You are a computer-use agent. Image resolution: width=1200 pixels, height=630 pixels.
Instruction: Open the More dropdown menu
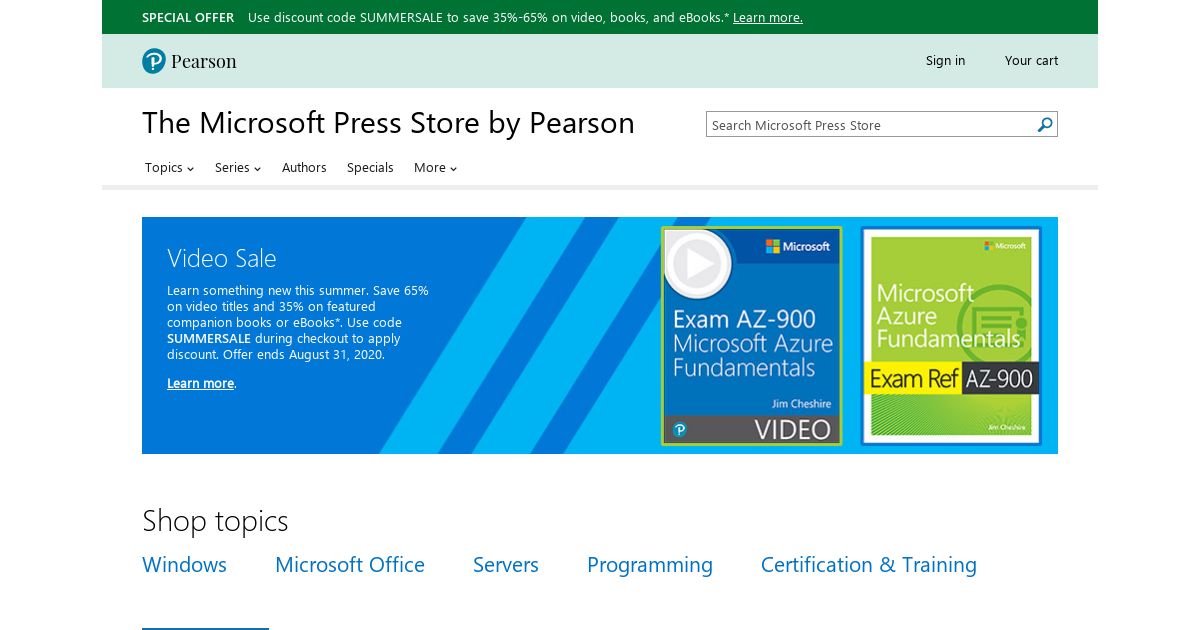tap(435, 168)
